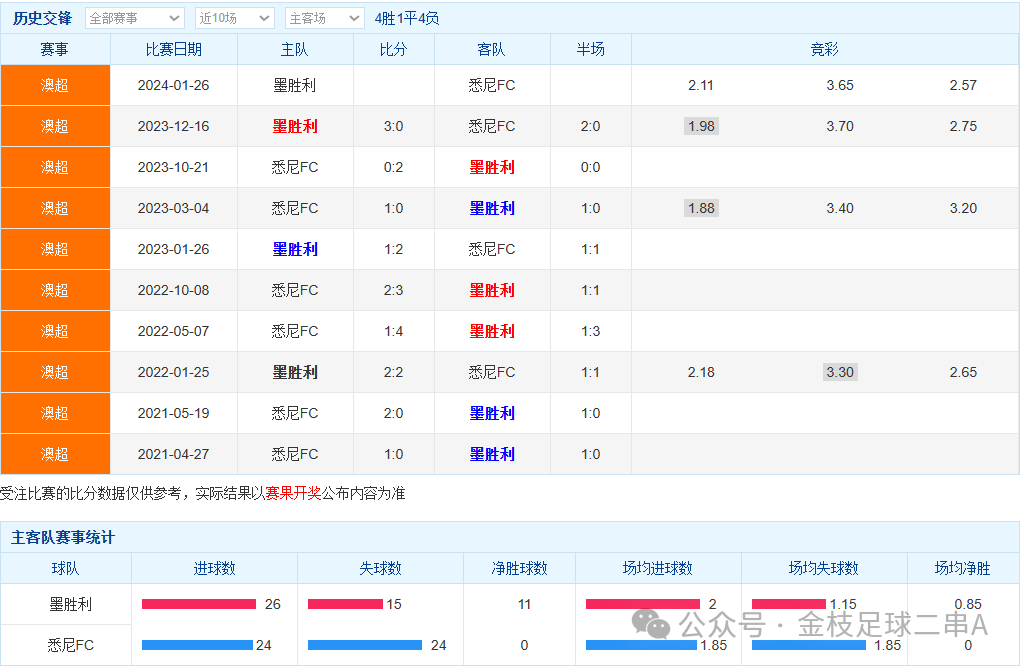Click the 悉尼FC row in team statistics
This screenshot has height=666, width=1020.
510,645
